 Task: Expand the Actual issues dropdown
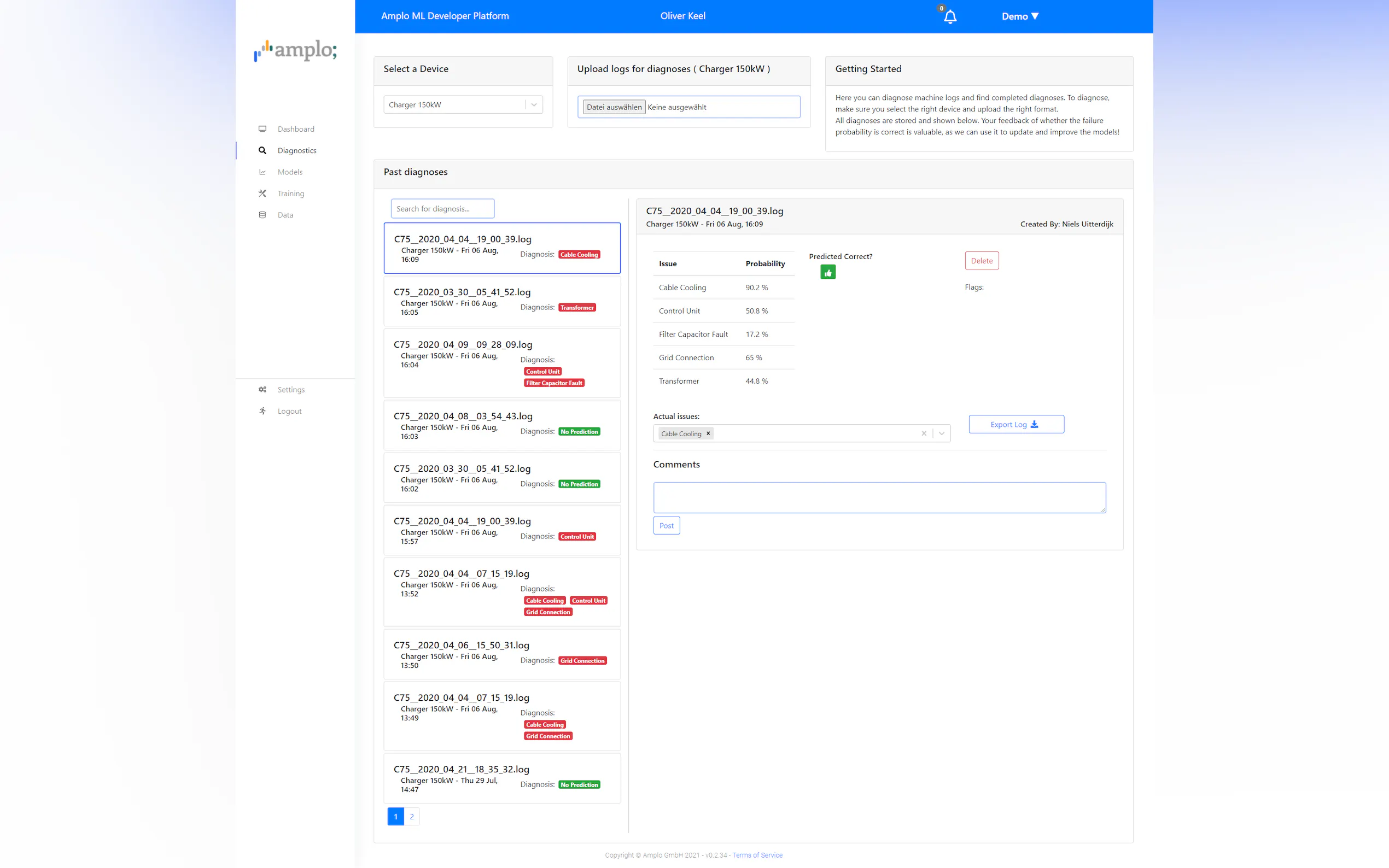tap(942, 433)
